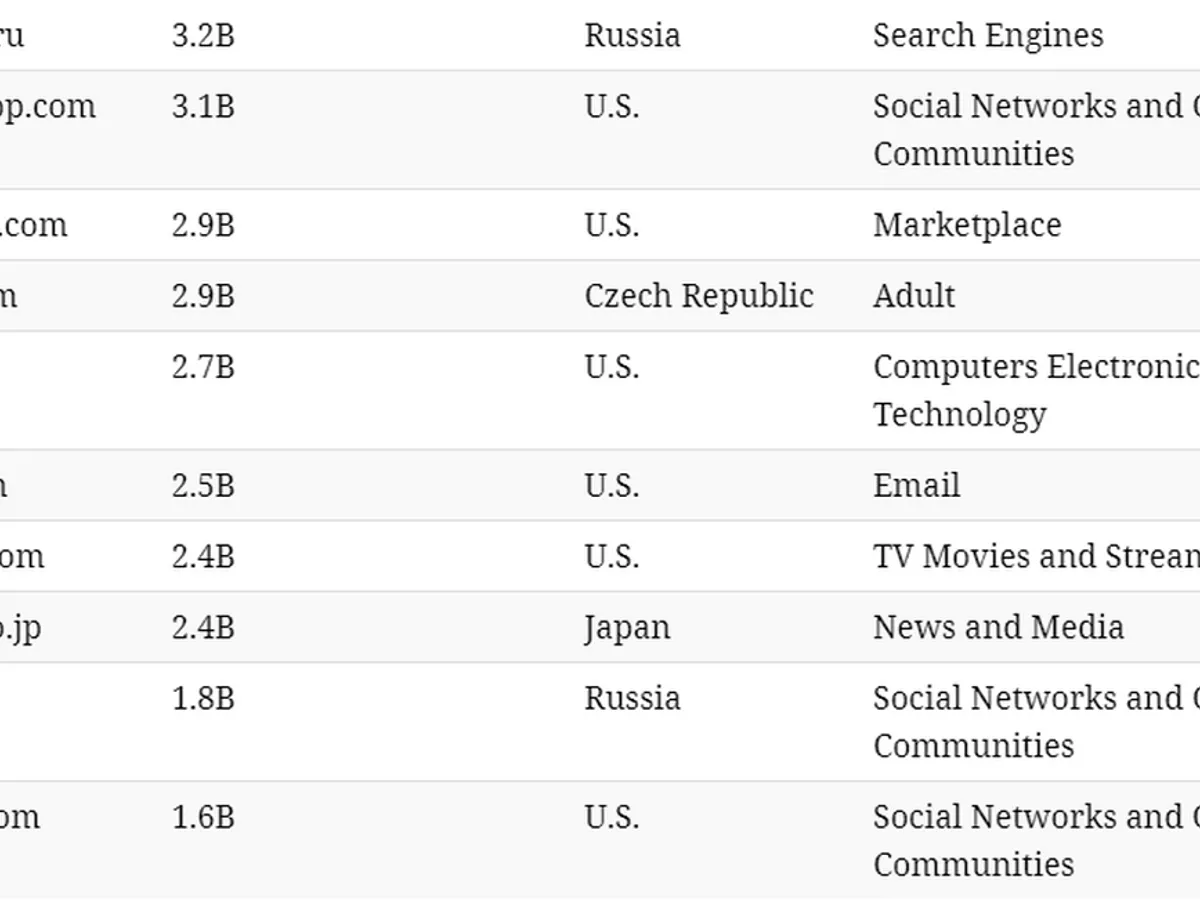Select the Japan country cell
Screen dimensions: 1200x900
pyautogui.click(x=627, y=628)
